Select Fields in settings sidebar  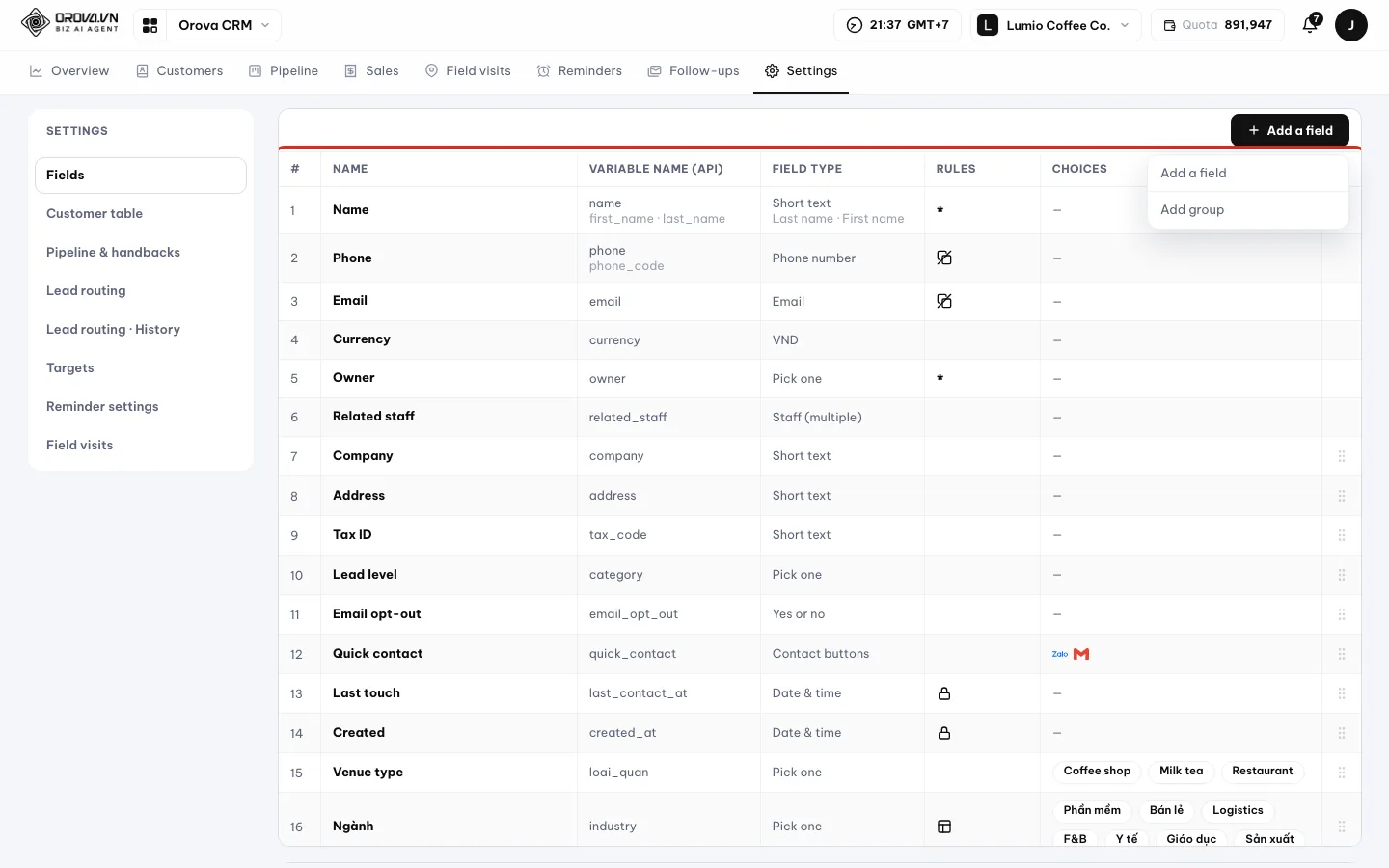pos(141,176)
